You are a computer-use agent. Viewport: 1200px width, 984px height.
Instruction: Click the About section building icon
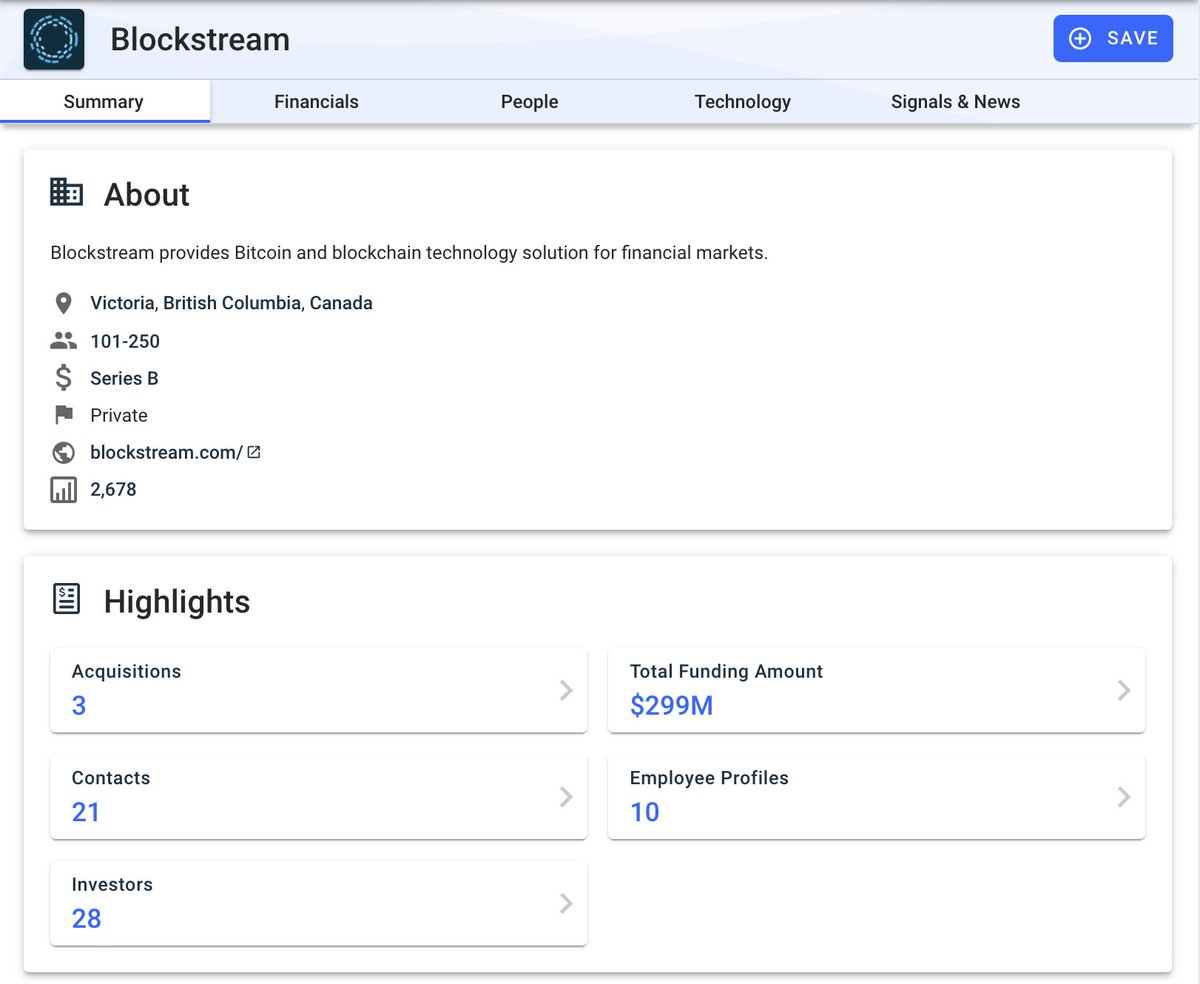click(67, 192)
